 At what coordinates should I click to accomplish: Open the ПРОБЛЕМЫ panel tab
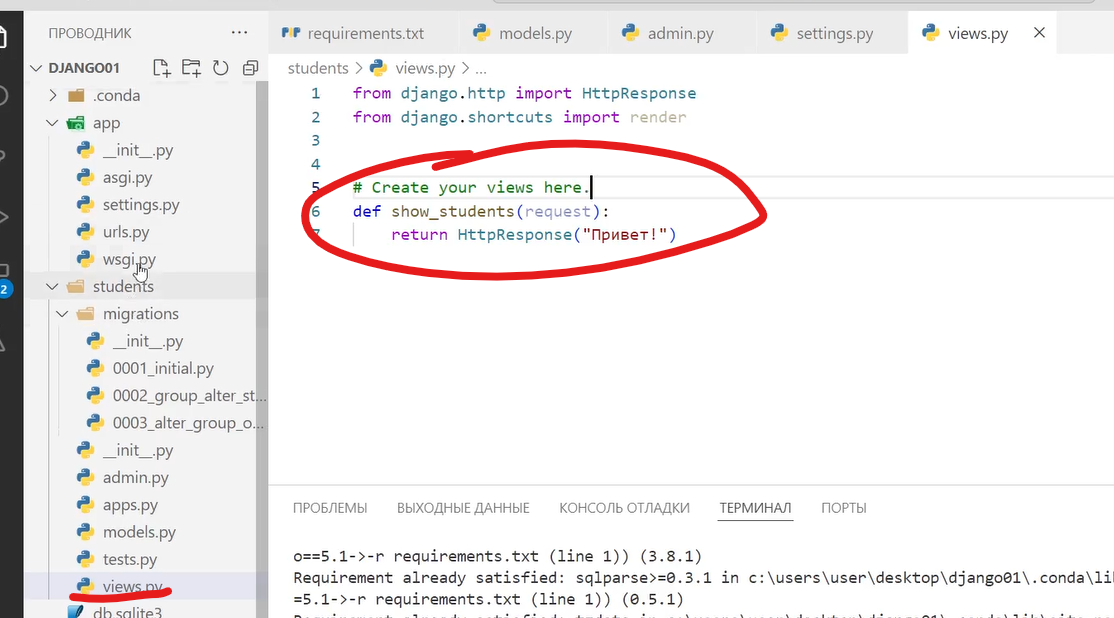[330, 508]
